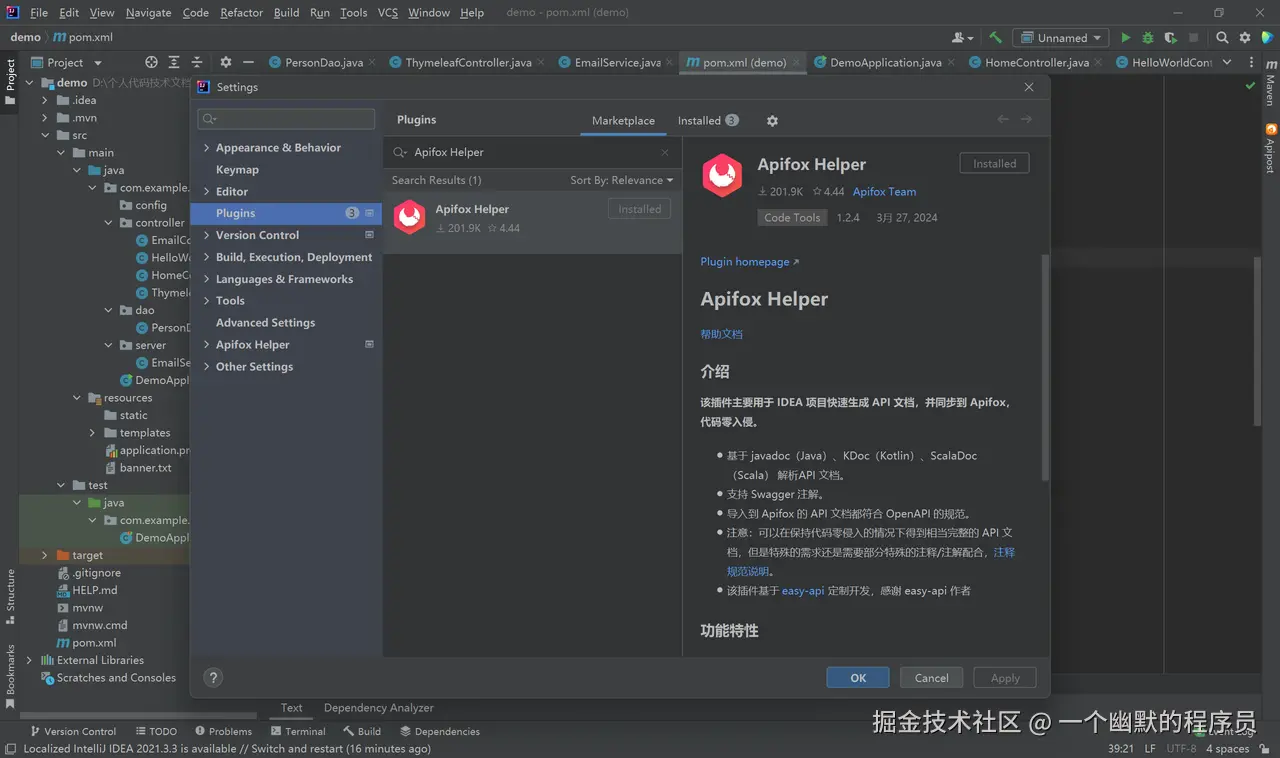Expand Version Control settings category
The image size is (1280, 758).
tap(206, 235)
